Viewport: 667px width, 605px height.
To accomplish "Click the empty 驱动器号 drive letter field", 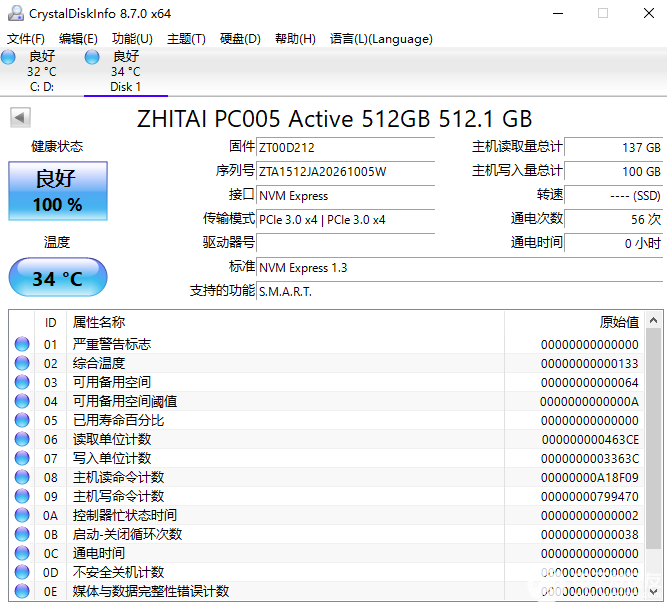I will (345, 243).
